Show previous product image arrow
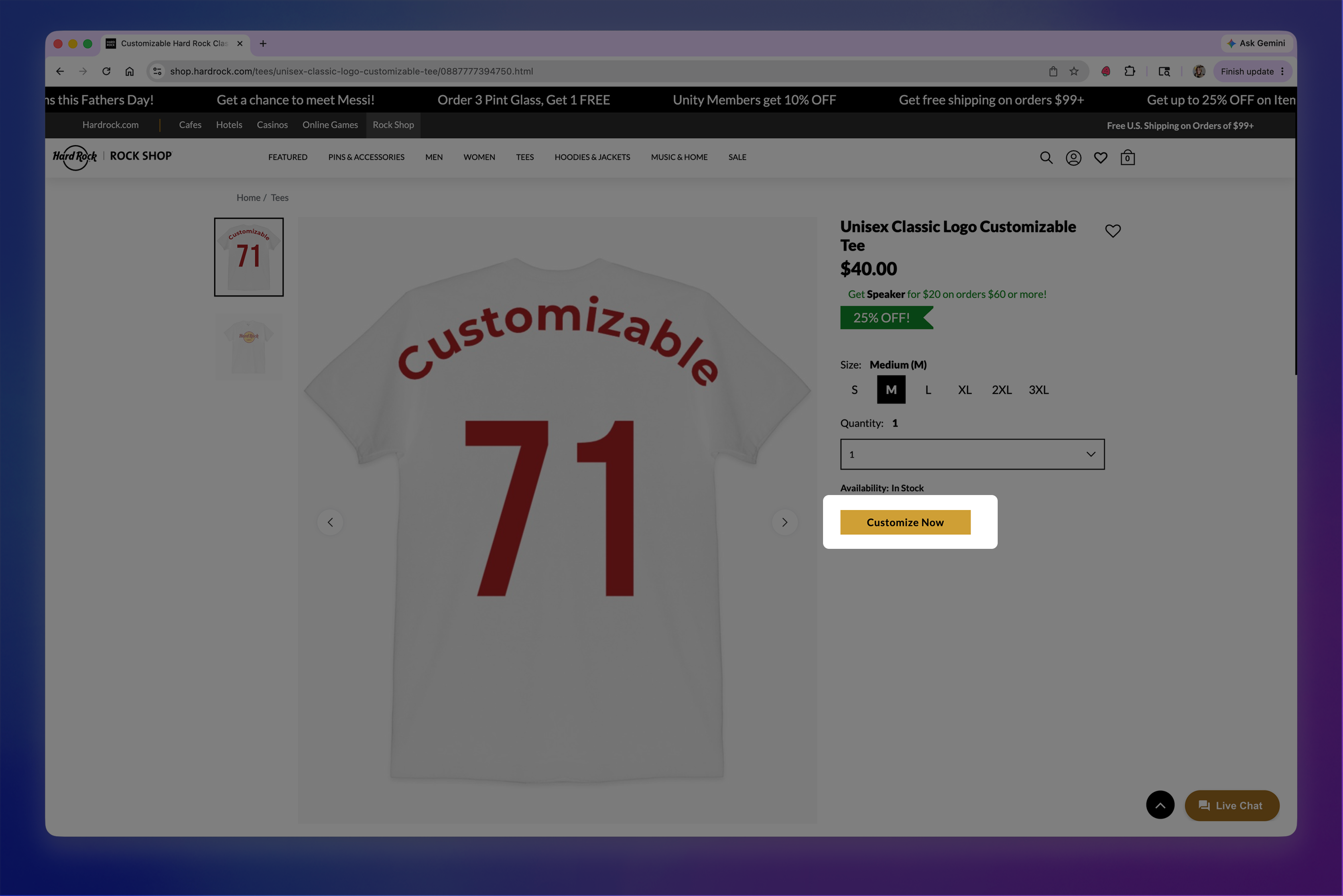The width and height of the screenshot is (1343, 896). 330,522
